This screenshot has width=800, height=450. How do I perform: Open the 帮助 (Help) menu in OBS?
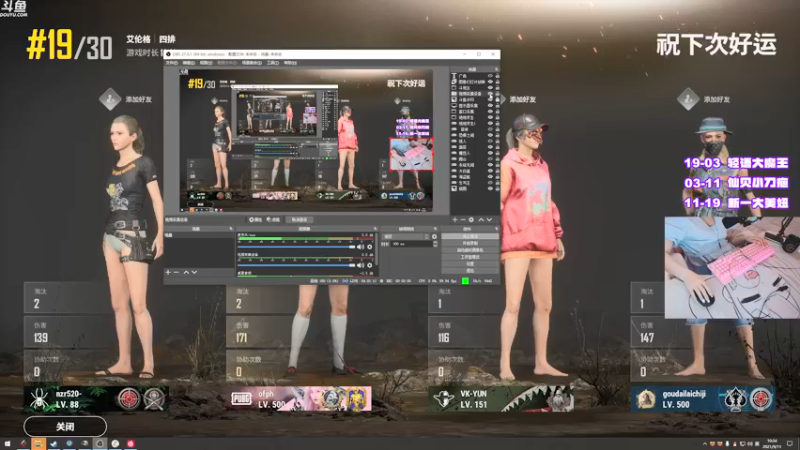tap(290, 63)
